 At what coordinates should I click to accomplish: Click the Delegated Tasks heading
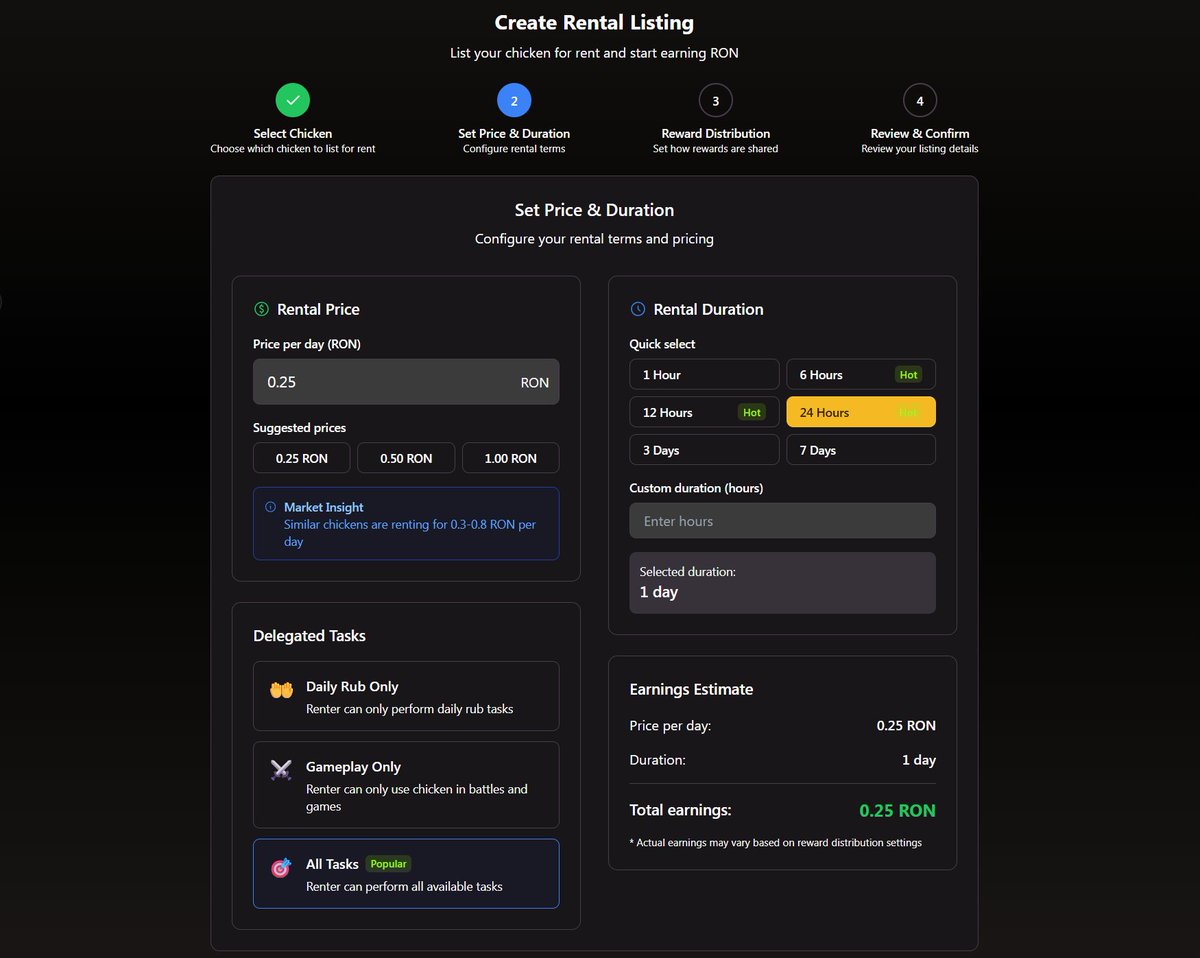309,636
